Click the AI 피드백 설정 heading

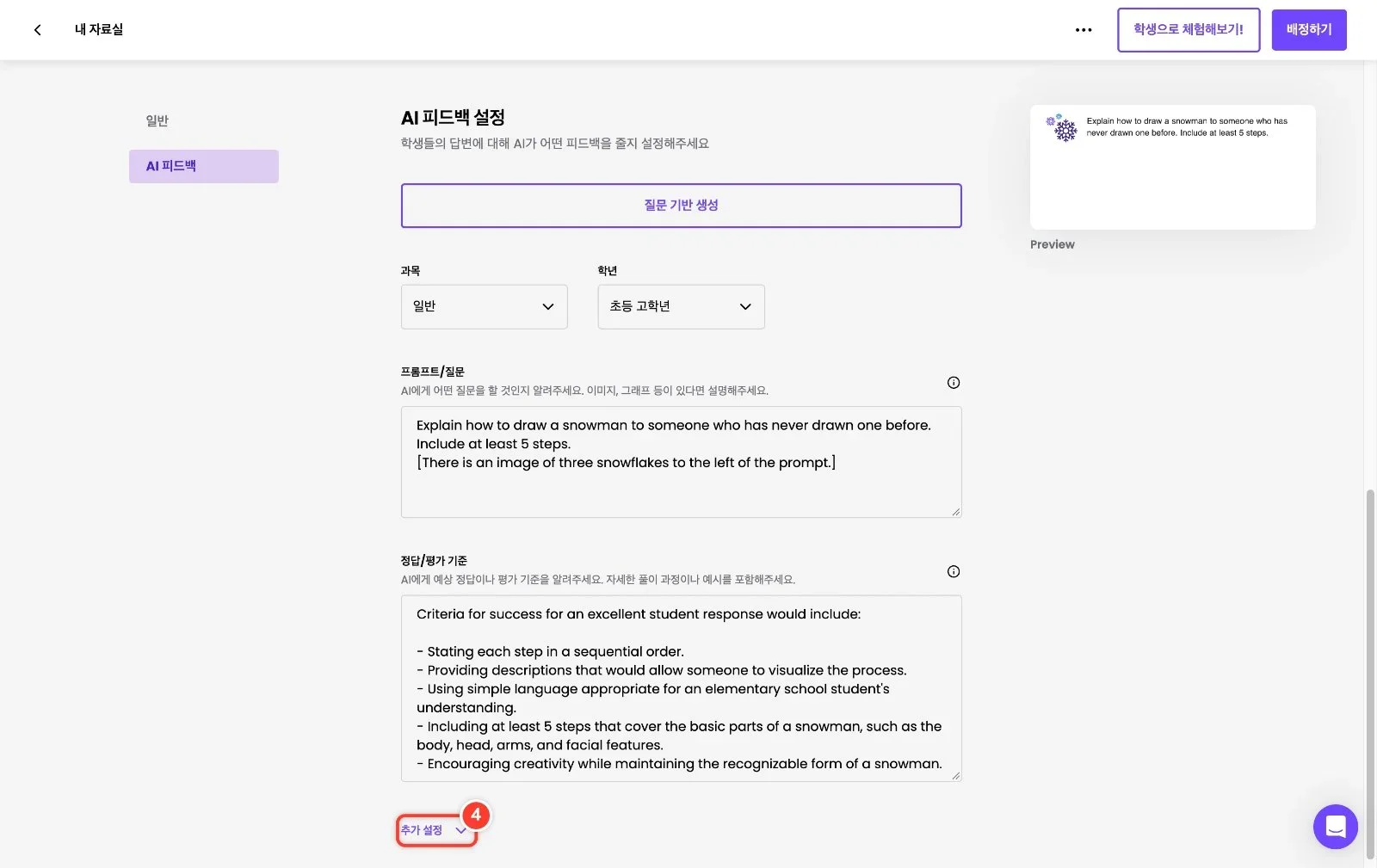point(453,118)
